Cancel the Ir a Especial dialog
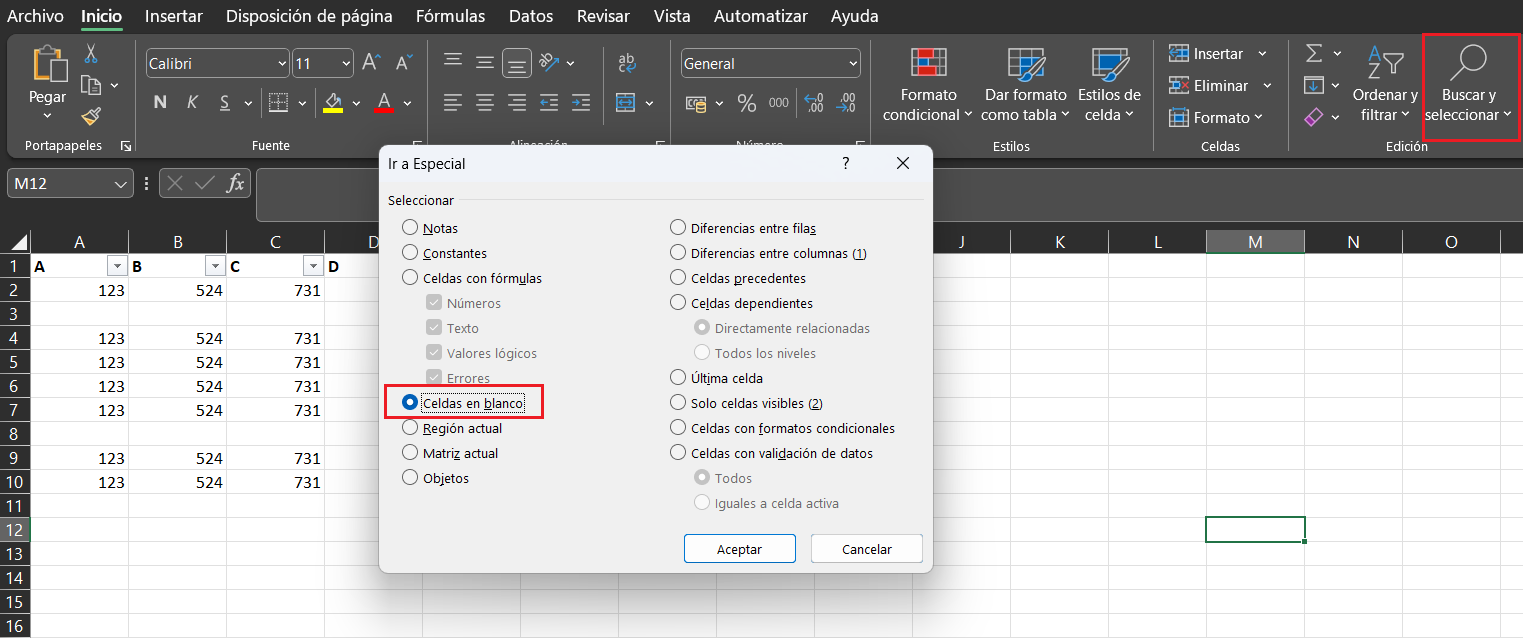This screenshot has height=638, width=1523. (x=866, y=548)
